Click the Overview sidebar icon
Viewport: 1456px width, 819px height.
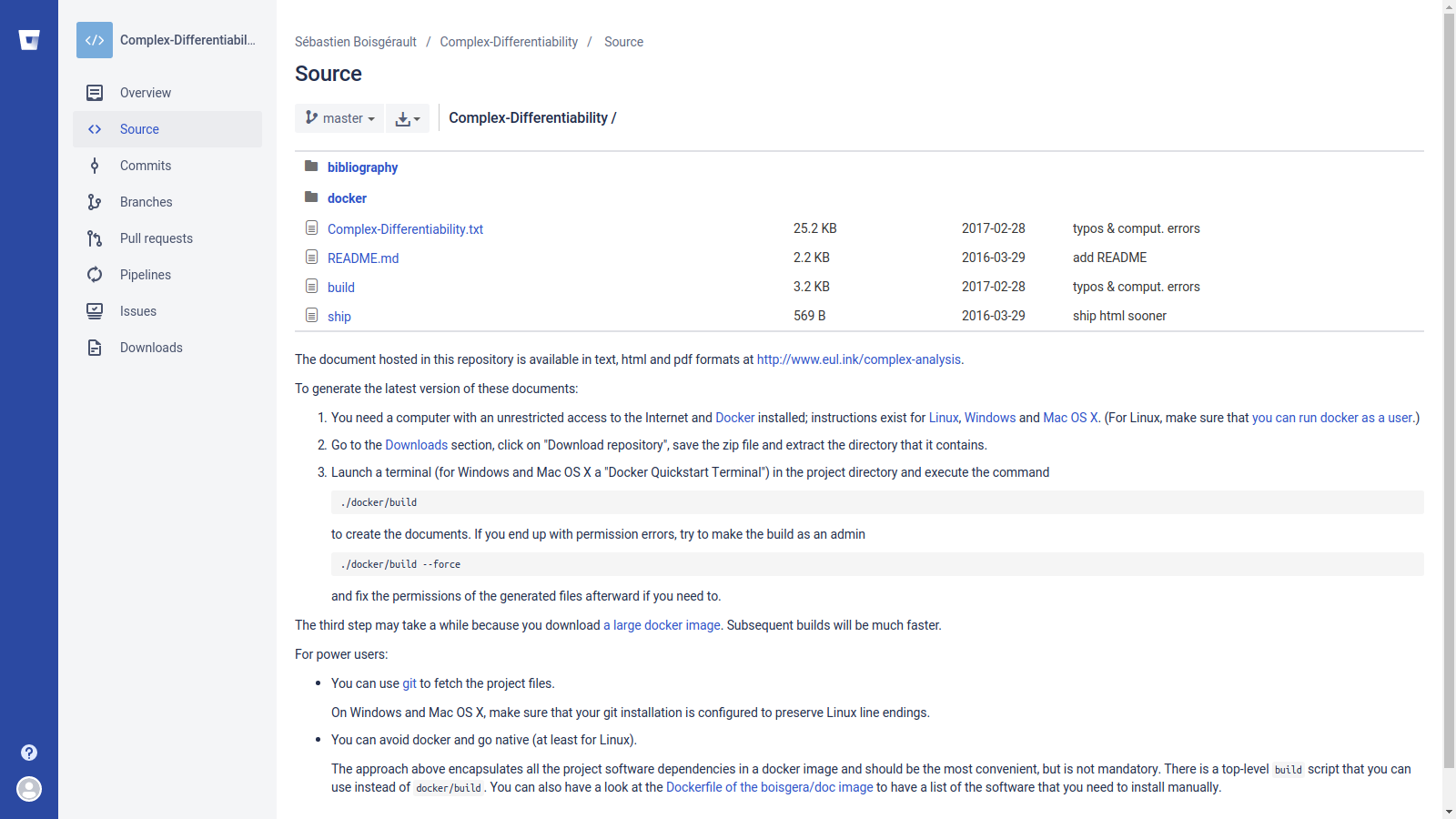point(95,93)
